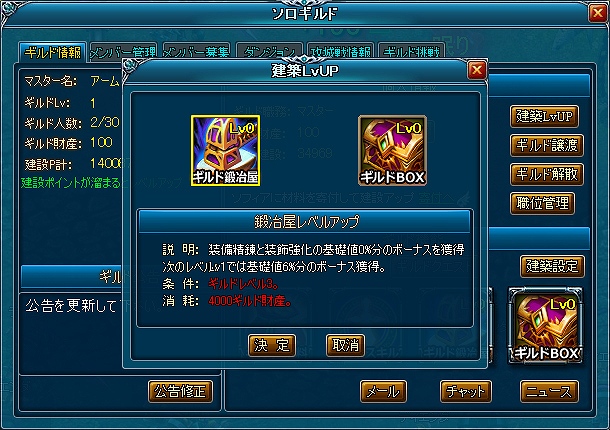Select the ギルドBOX icon in the dialog
Image resolution: width=610 pixels, height=430 pixels.
click(x=392, y=150)
